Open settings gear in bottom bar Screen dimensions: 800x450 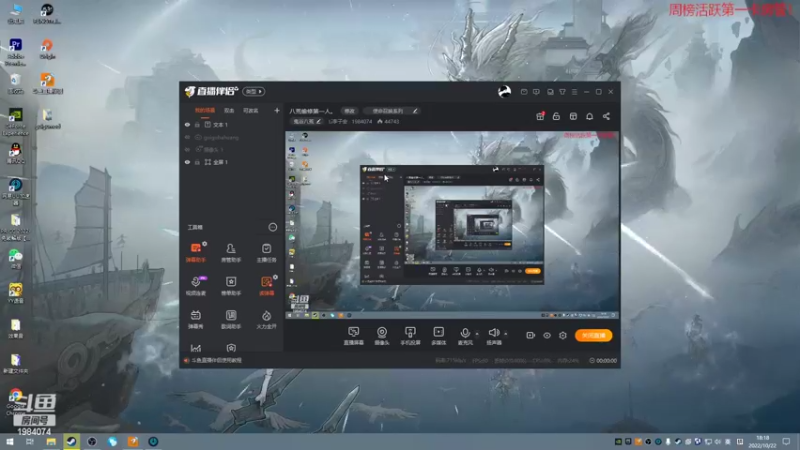(563, 335)
